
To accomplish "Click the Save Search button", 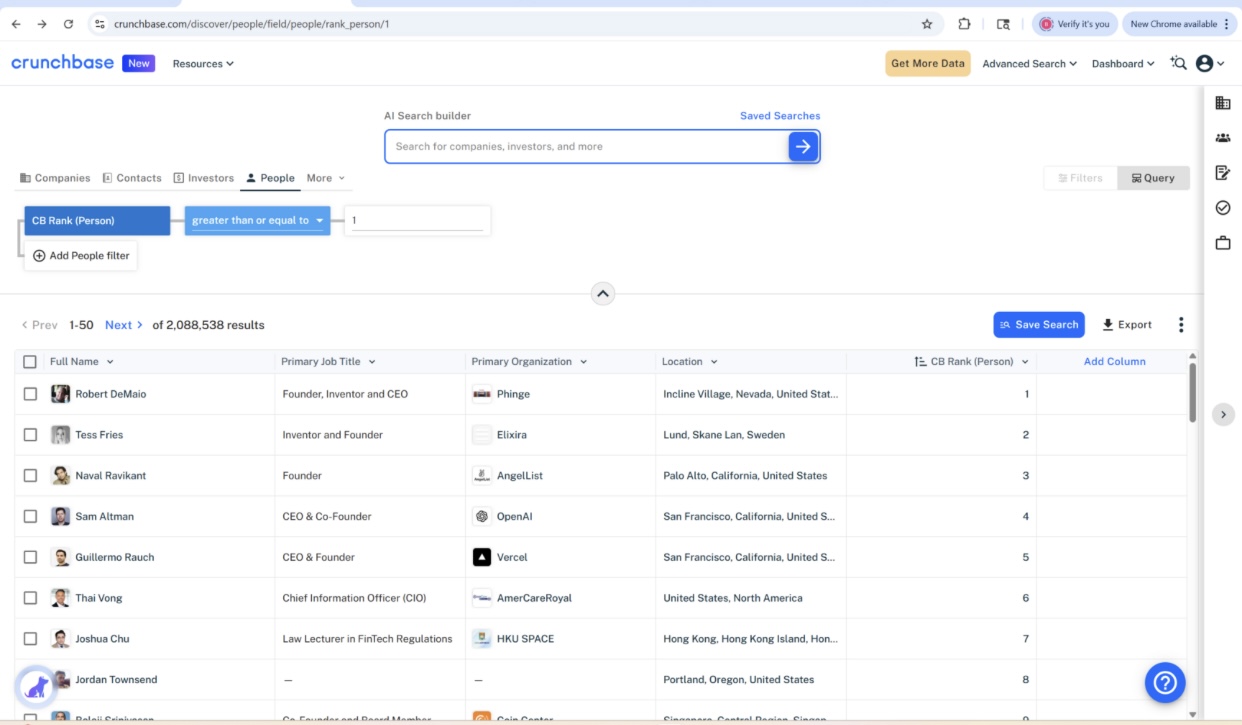I will pyautogui.click(x=1038, y=324).
